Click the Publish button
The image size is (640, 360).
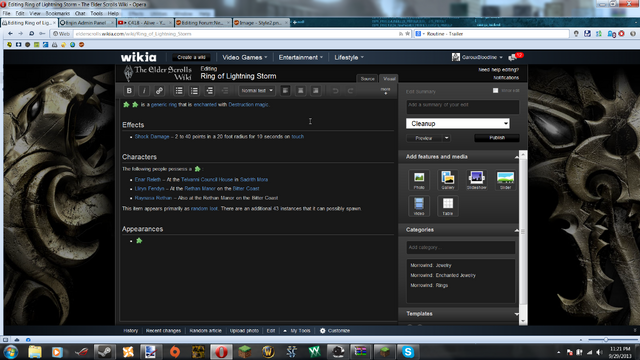coord(497,138)
